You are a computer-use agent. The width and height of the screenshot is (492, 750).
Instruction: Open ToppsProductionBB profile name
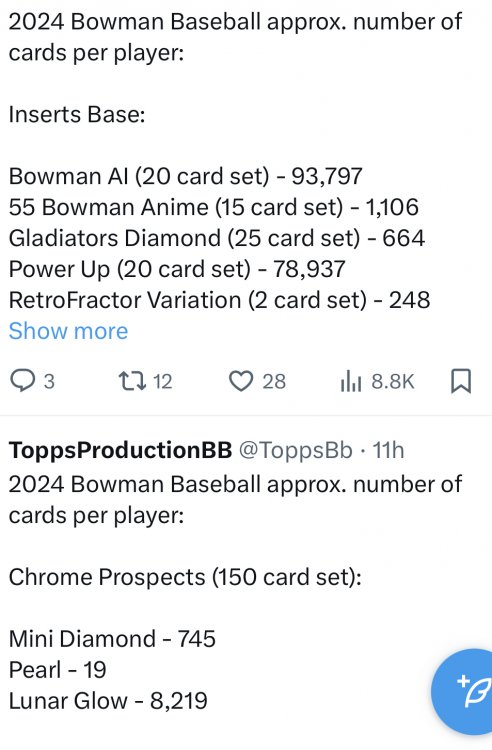click(120, 450)
